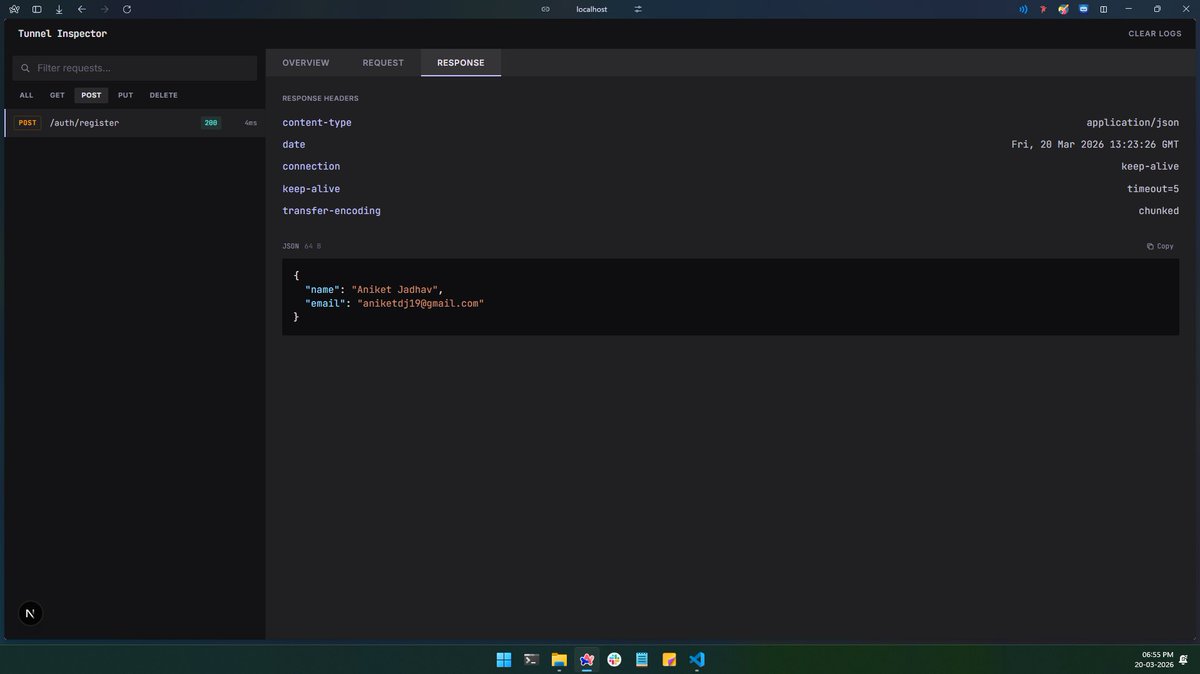Screen dimensions: 1200x674
Task: Open the yellow sticky notes taskbar app
Action: pyautogui.click(x=669, y=660)
